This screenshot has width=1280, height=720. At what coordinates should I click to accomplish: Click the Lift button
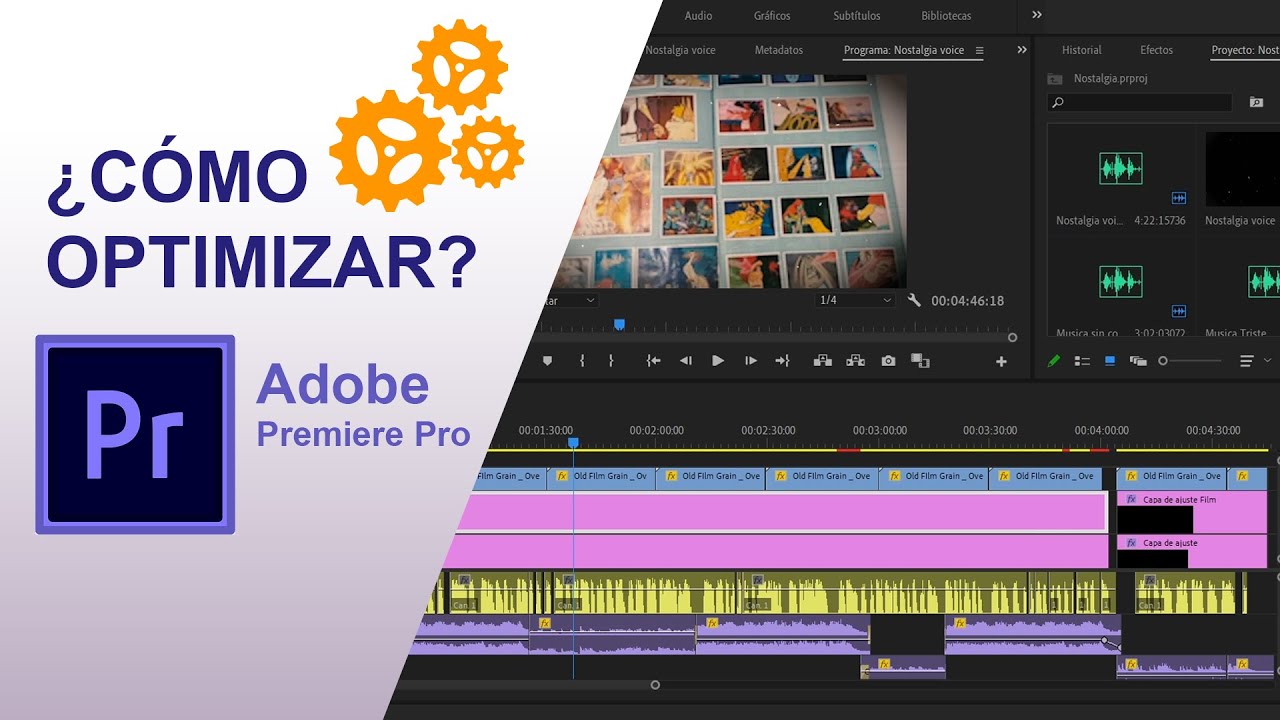click(823, 361)
